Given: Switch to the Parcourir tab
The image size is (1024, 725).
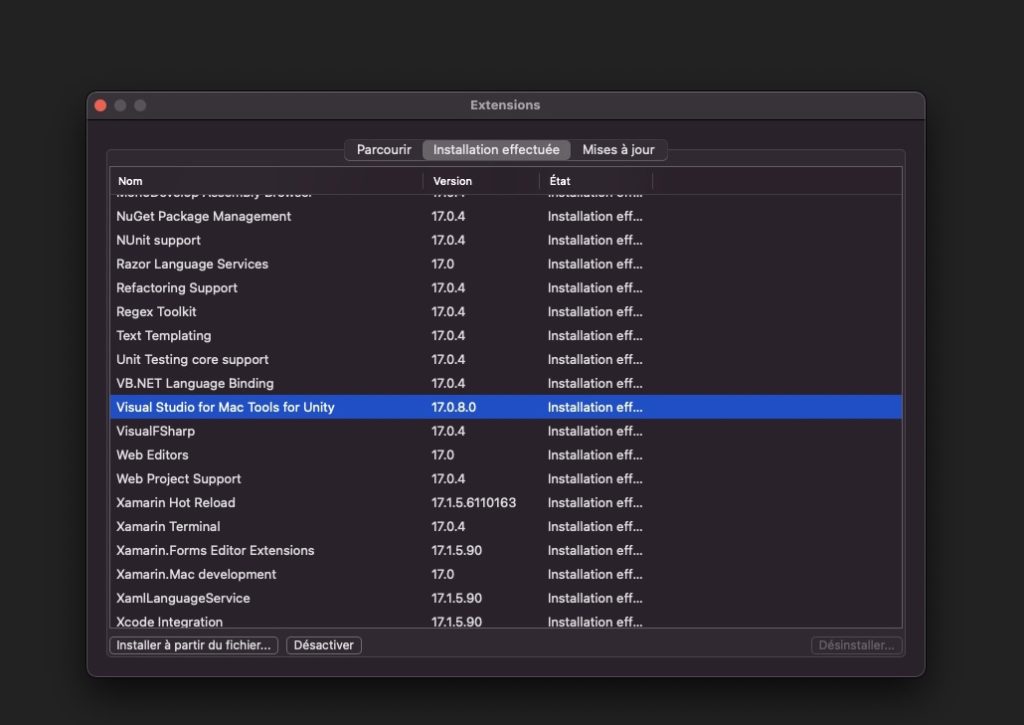Looking at the screenshot, I should 384,150.
